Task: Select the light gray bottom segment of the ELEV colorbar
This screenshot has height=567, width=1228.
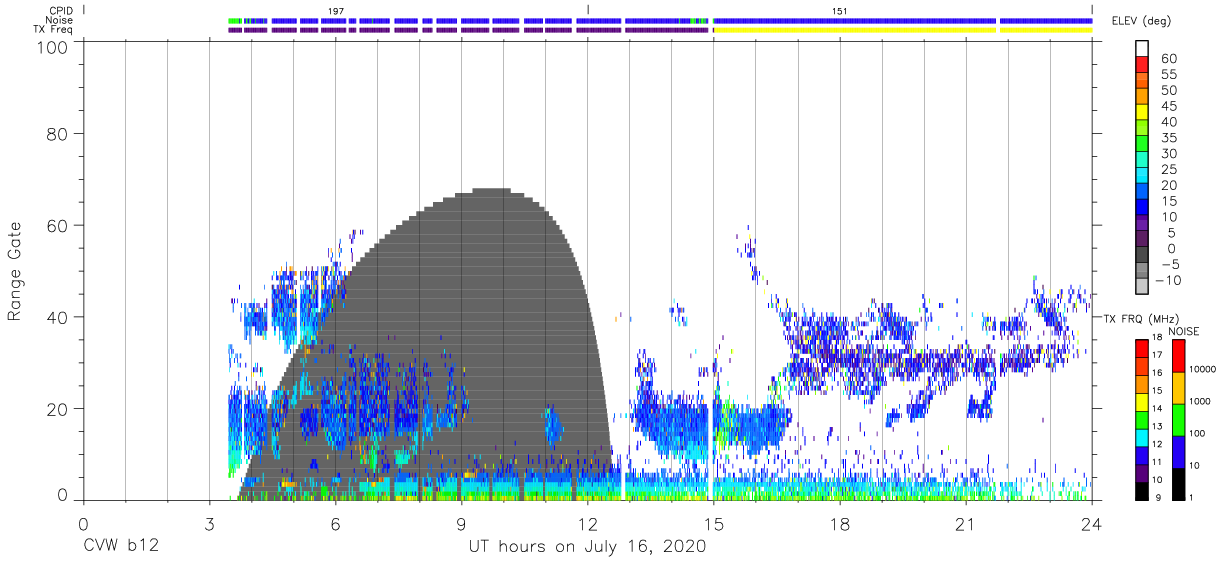Action: [x=1141, y=288]
